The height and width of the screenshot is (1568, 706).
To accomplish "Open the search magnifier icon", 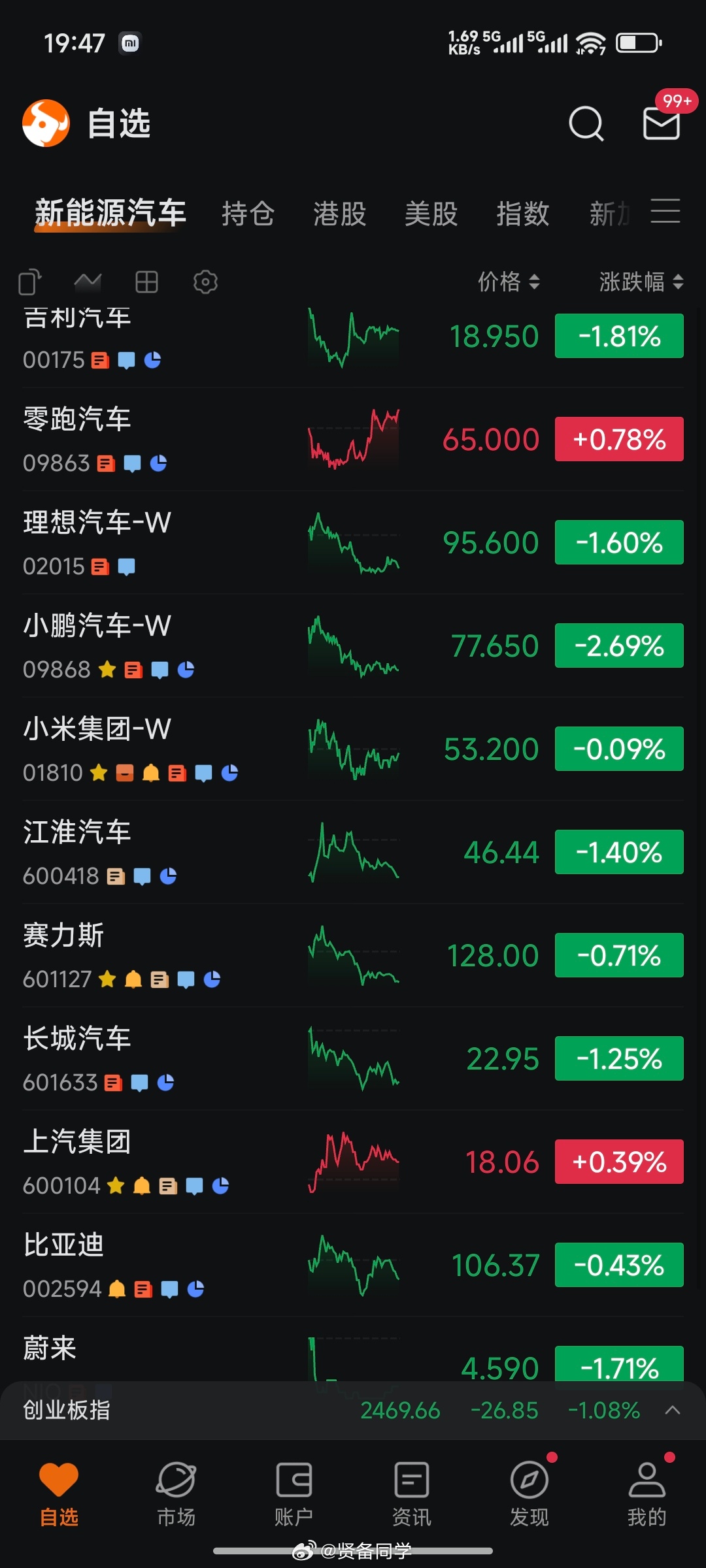I will [x=586, y=123].
